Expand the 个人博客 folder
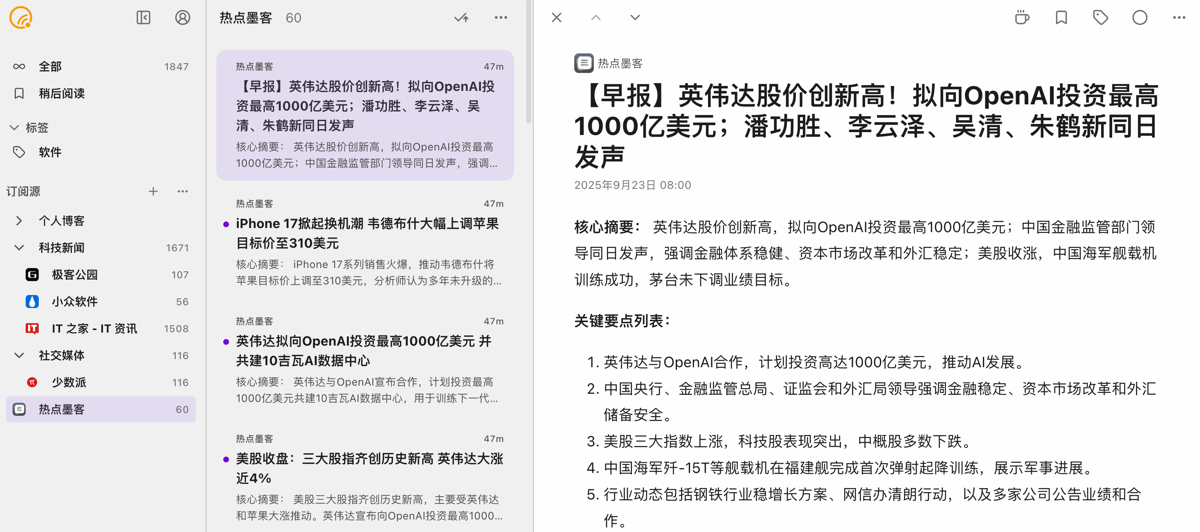Image resolution: width=1200 pixels, height=532 pixels. [19, 221]
